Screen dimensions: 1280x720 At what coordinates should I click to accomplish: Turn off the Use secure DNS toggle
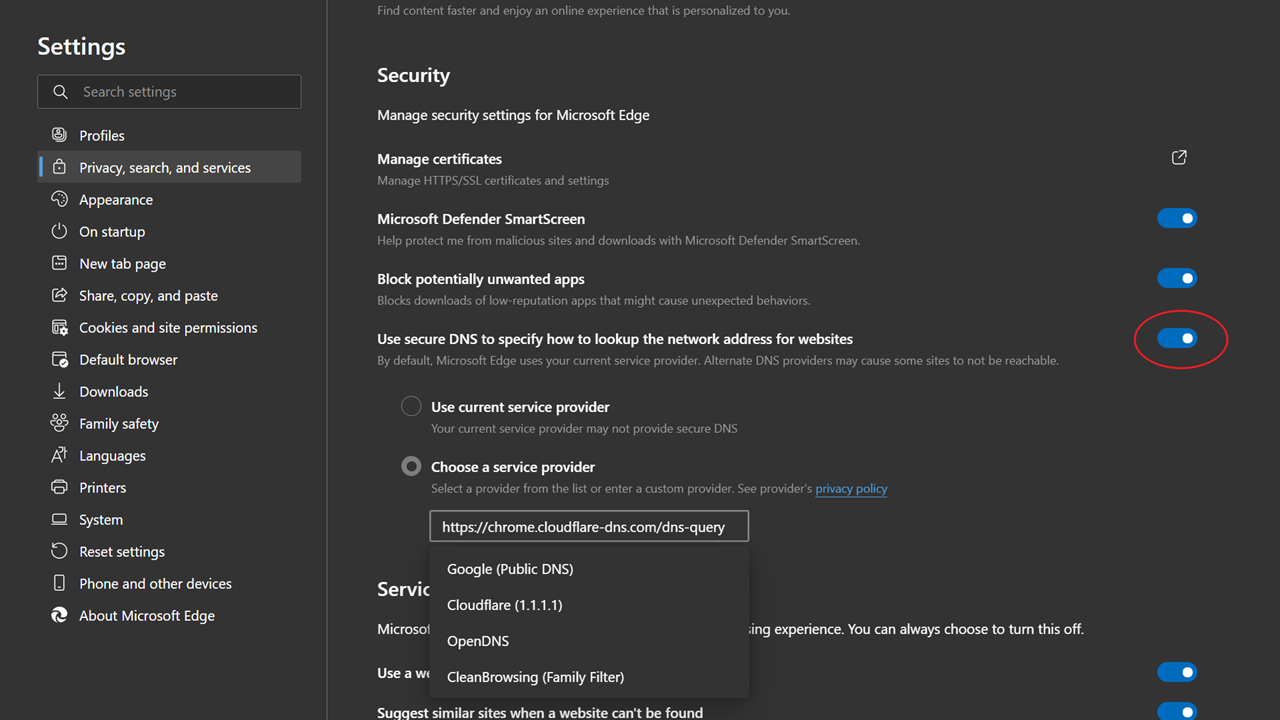coord(1177,338)
